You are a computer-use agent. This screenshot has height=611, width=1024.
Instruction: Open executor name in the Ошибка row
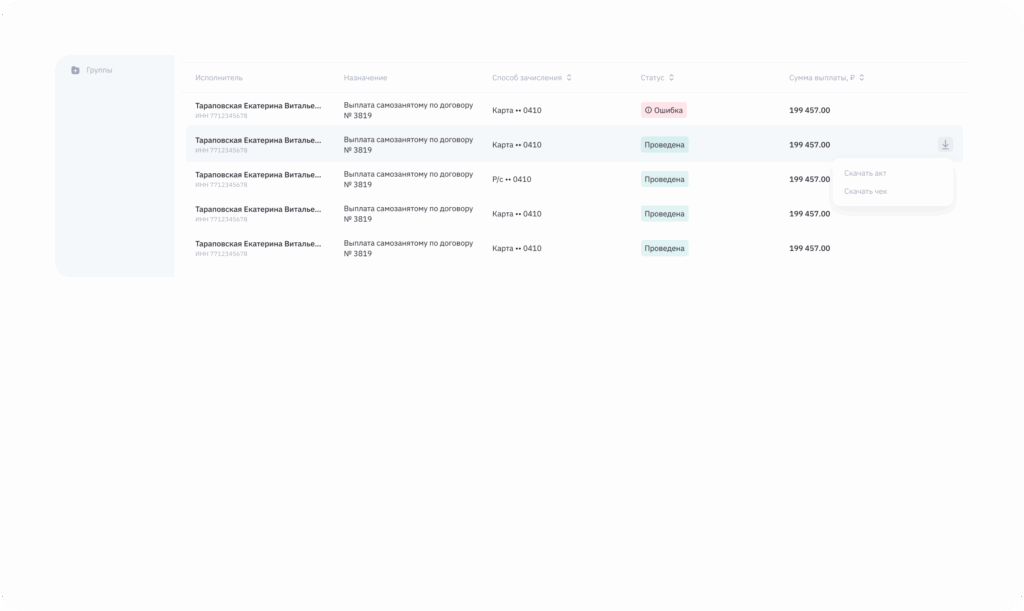(x=258, y=105)
